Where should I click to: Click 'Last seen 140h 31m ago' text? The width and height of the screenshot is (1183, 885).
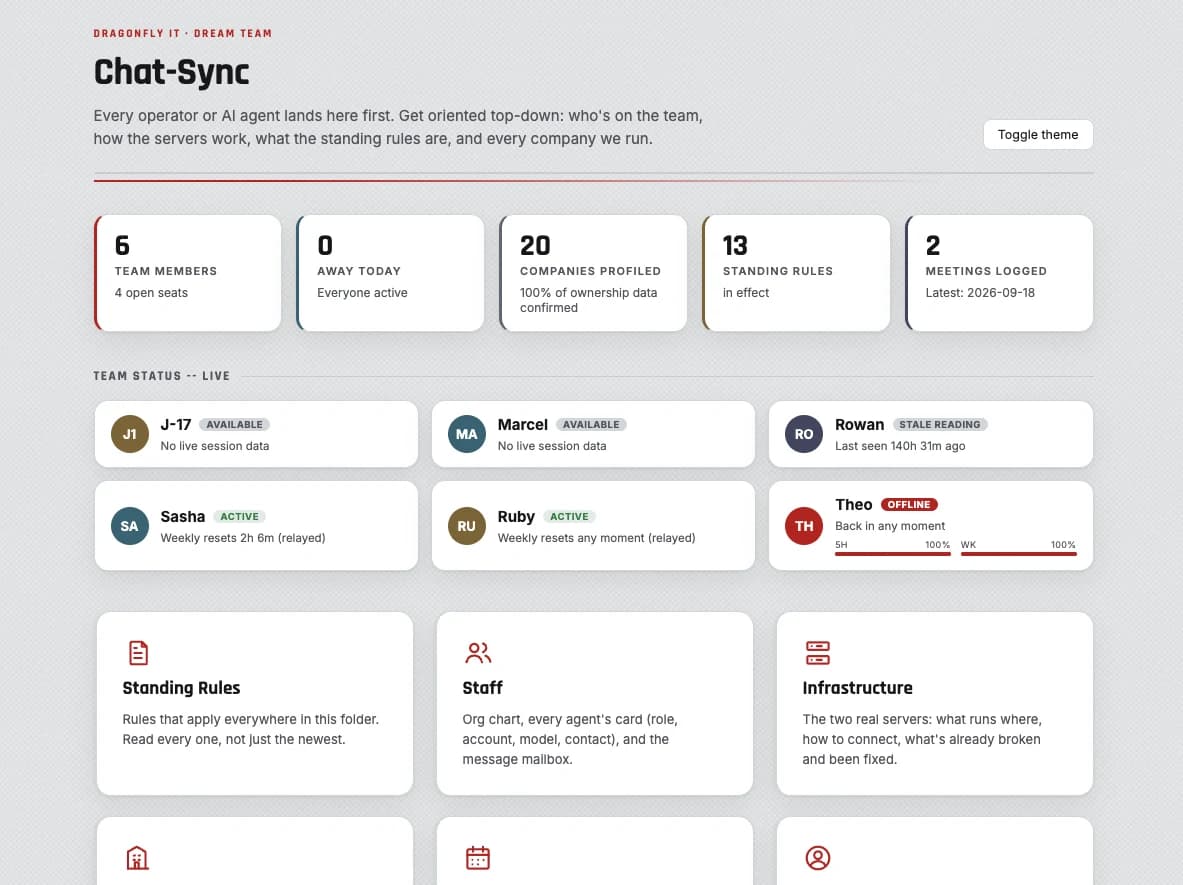pyautogui.click(x=900, y=446)
